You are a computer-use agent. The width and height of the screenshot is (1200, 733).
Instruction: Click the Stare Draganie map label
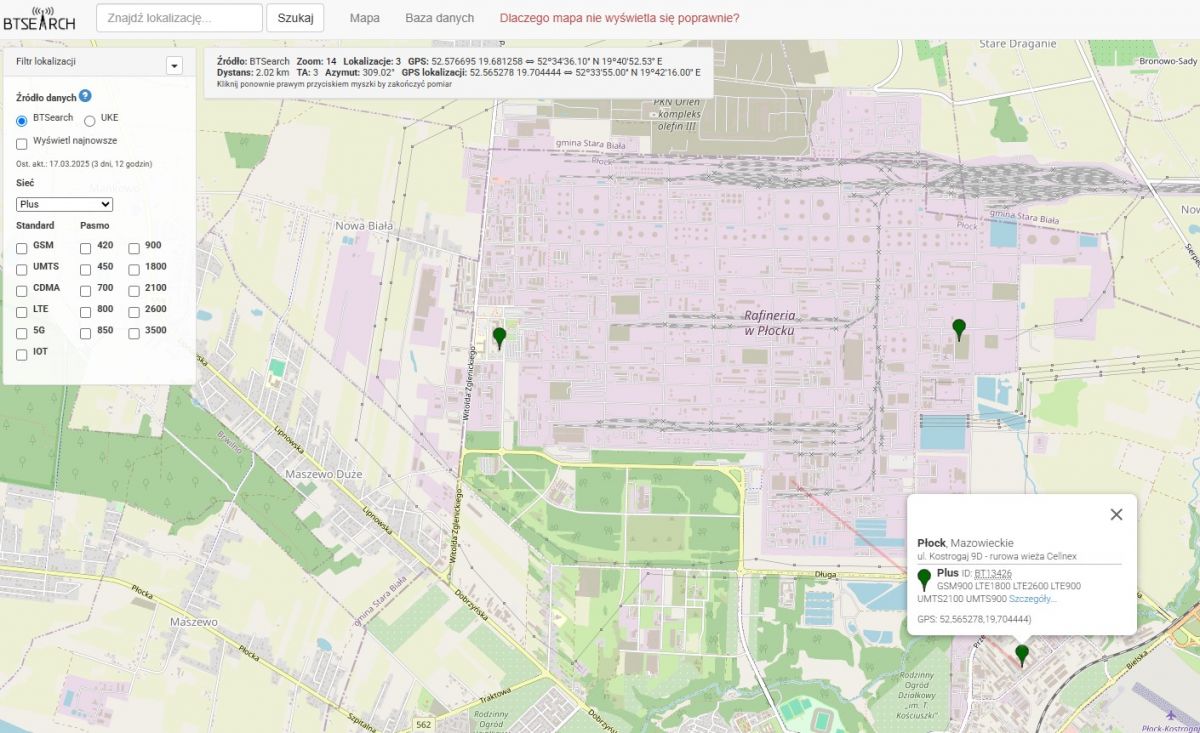coord(1018,43)
